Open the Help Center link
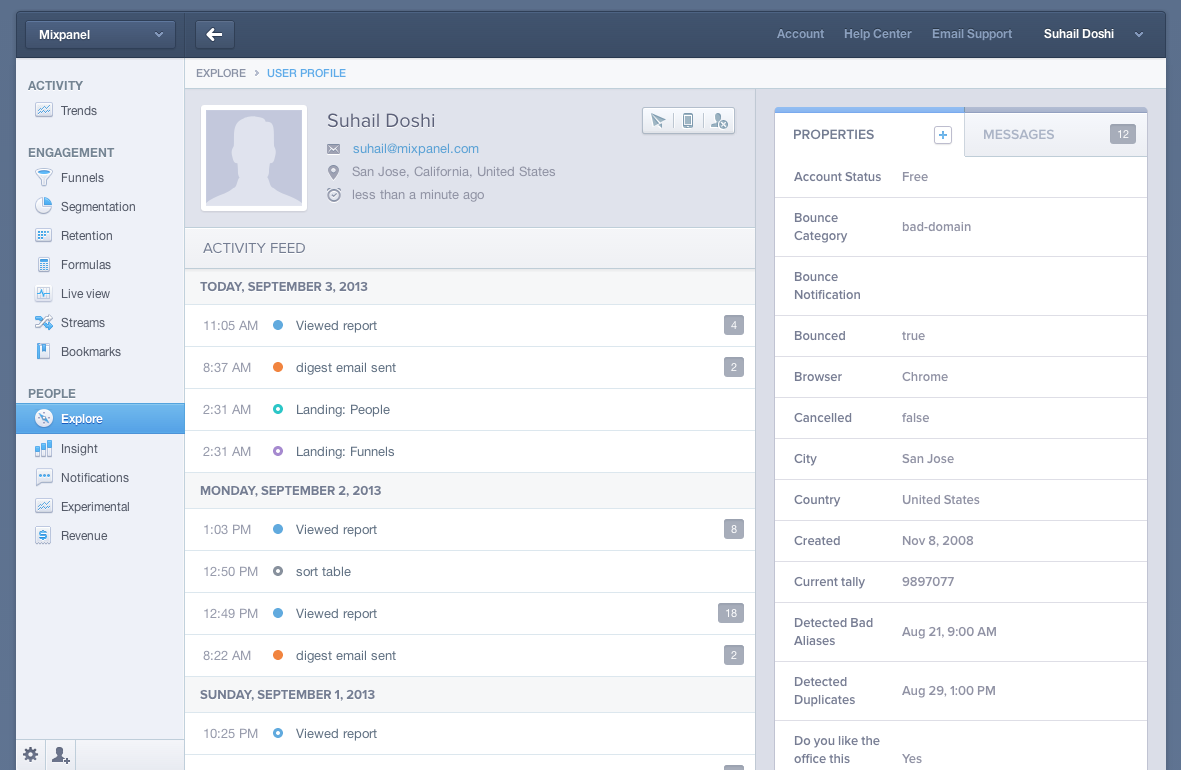1181x770 pixels. tap(877, 34)
